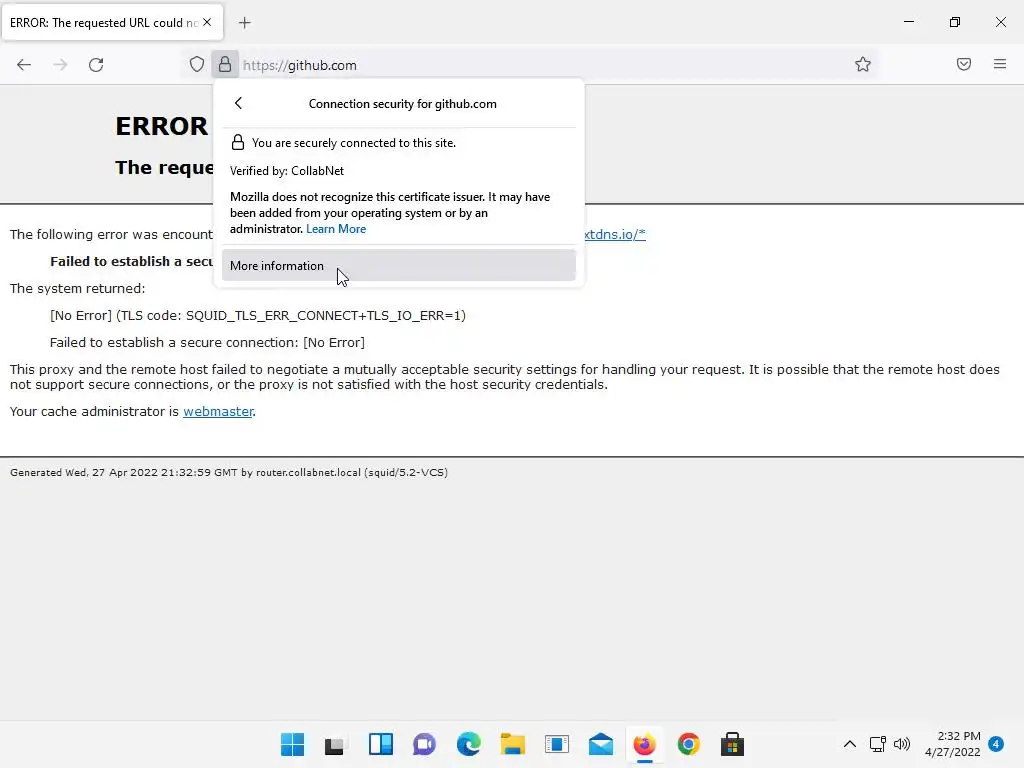Bookmark this page with the star
This screenshot has width=1024, height=768.
click(863, 64)
